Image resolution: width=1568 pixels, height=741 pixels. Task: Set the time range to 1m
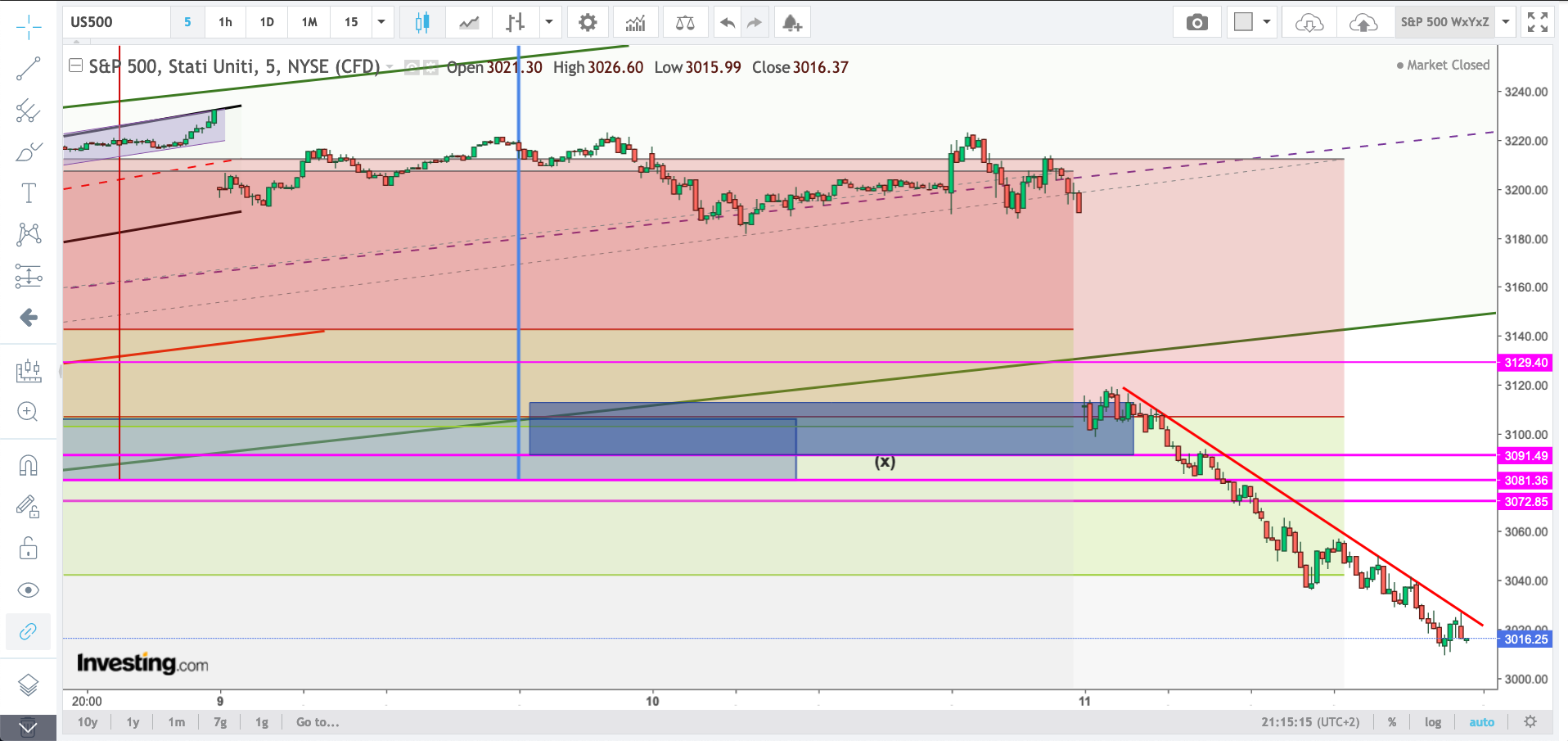177,722
